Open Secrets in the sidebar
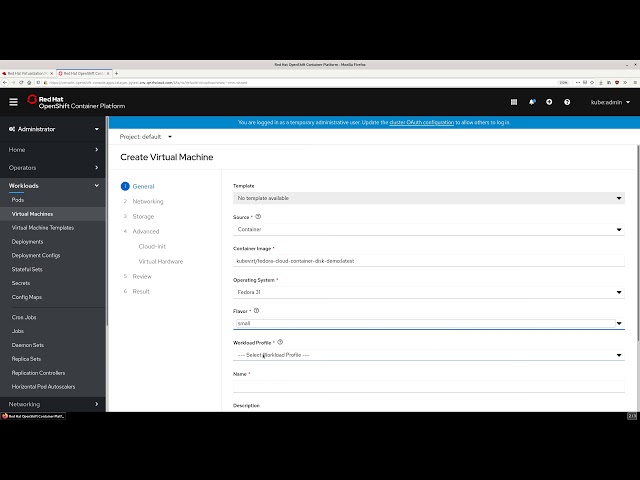This screenshot has height=480, width=640. pos(21,283)
